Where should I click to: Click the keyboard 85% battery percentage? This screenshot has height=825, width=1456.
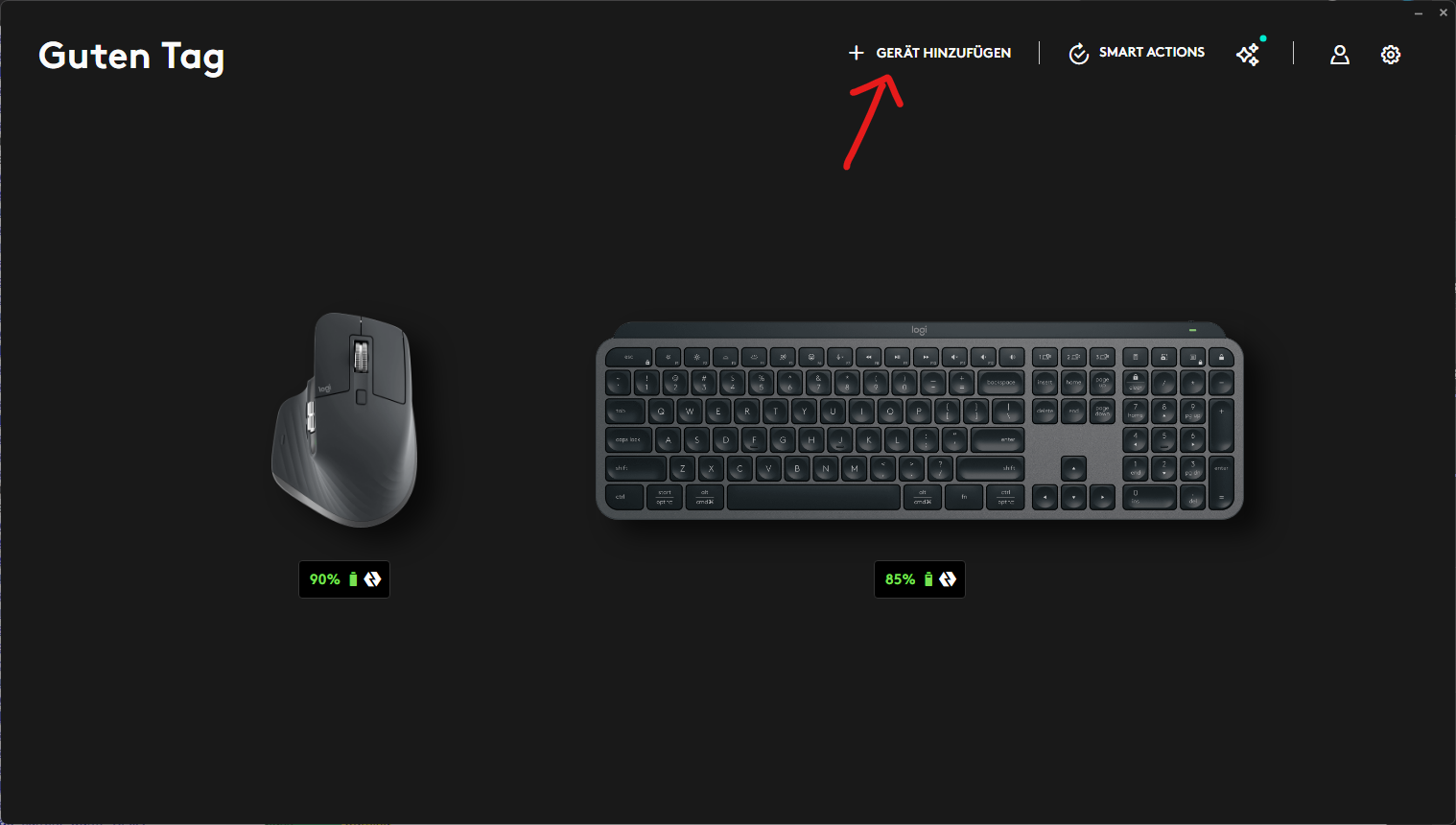[900, 579]
